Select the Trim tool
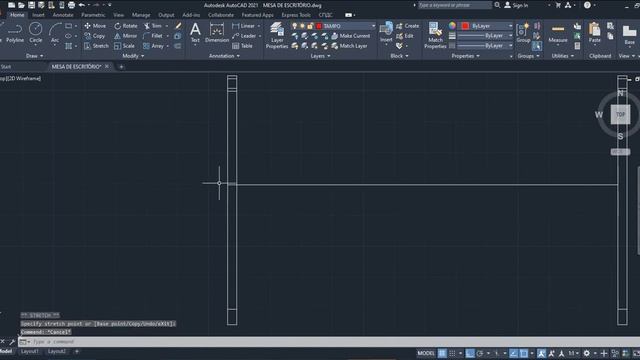Viewport: 640px width, 360px height. pyautogui.click(x=153, y=26)
